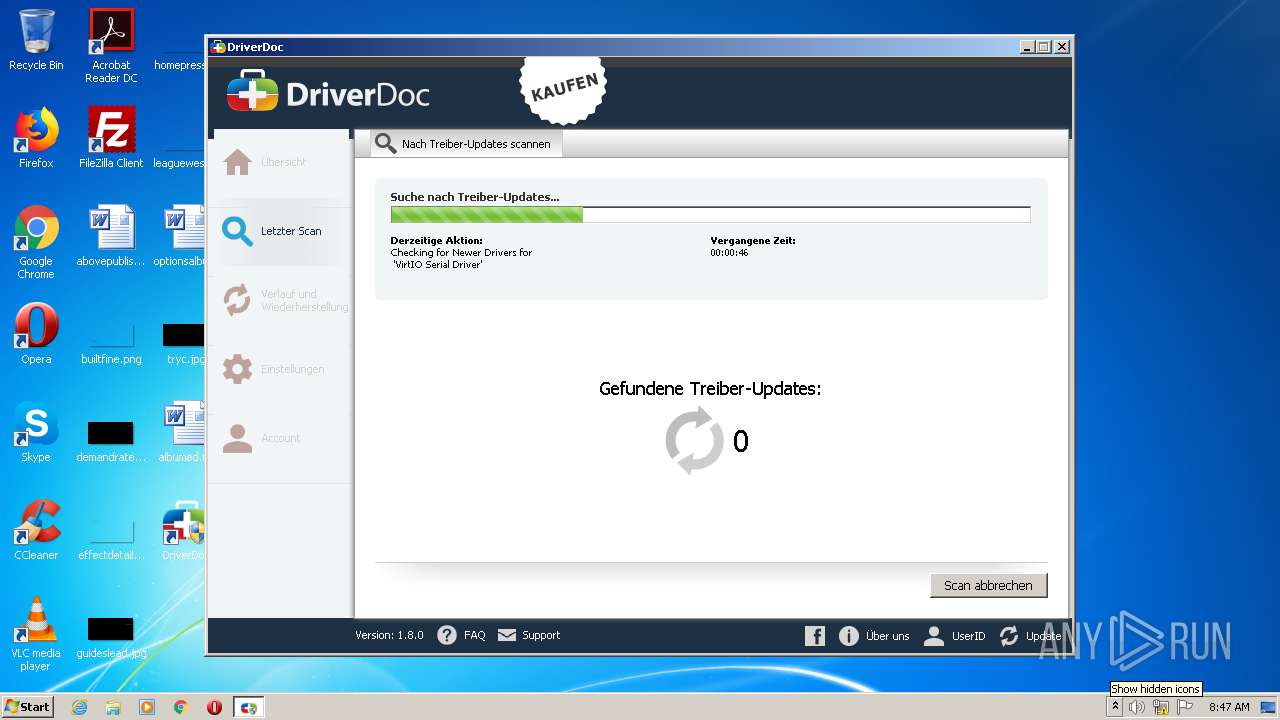Click the Gefundene Treiber-Updates heading
The height and width of the screenshot is (720, 1280).
click(x=710, y=388)
